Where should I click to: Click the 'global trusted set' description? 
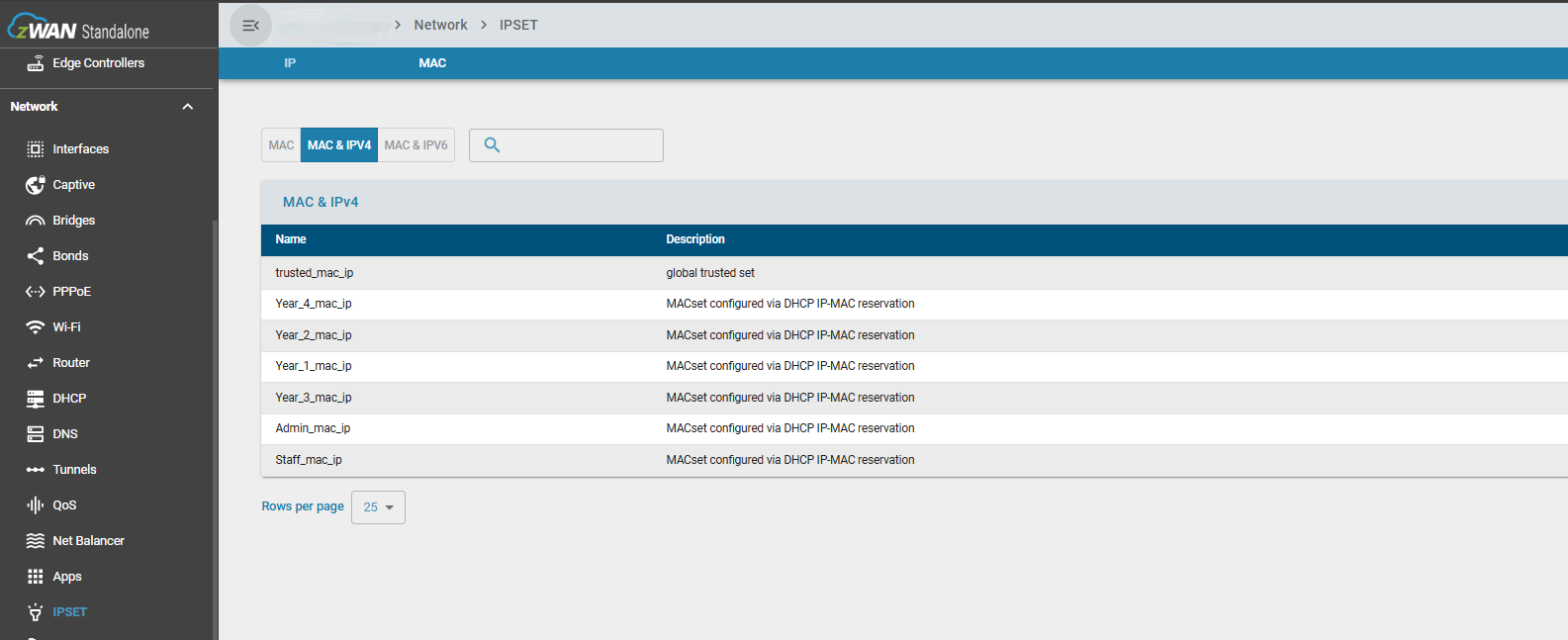pos(710,273)
